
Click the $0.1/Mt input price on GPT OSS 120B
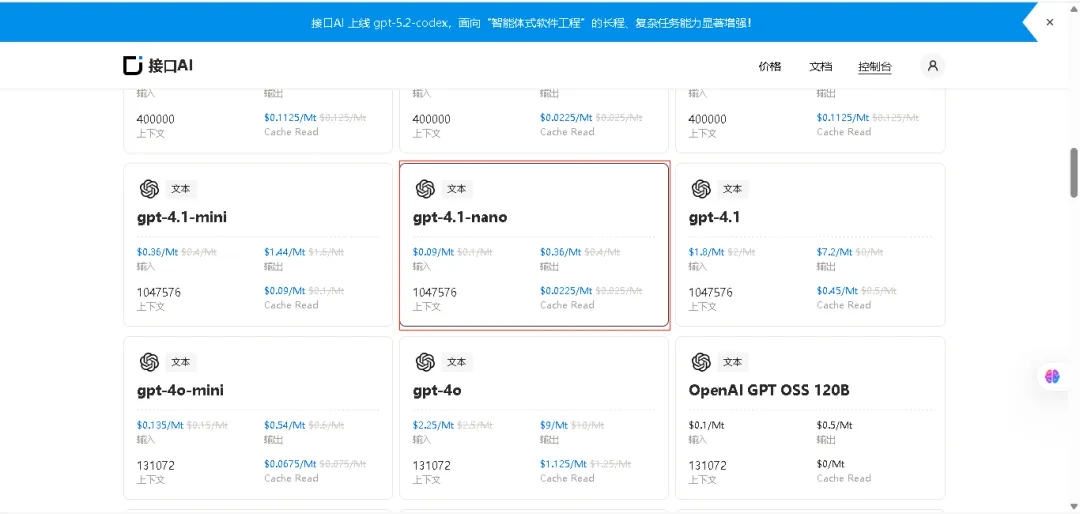[707, 425]
